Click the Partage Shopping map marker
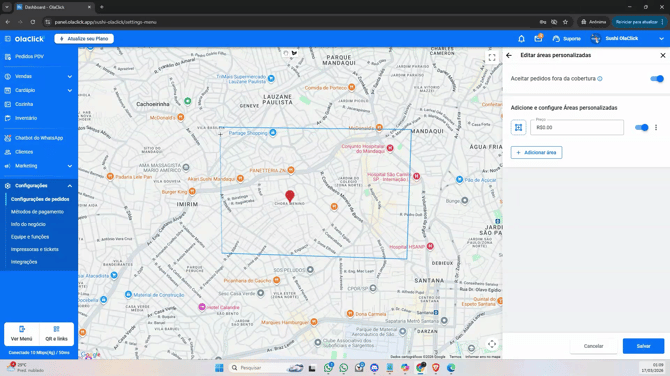The width and height of the screenshot is (670, 376). click(273, 132)
